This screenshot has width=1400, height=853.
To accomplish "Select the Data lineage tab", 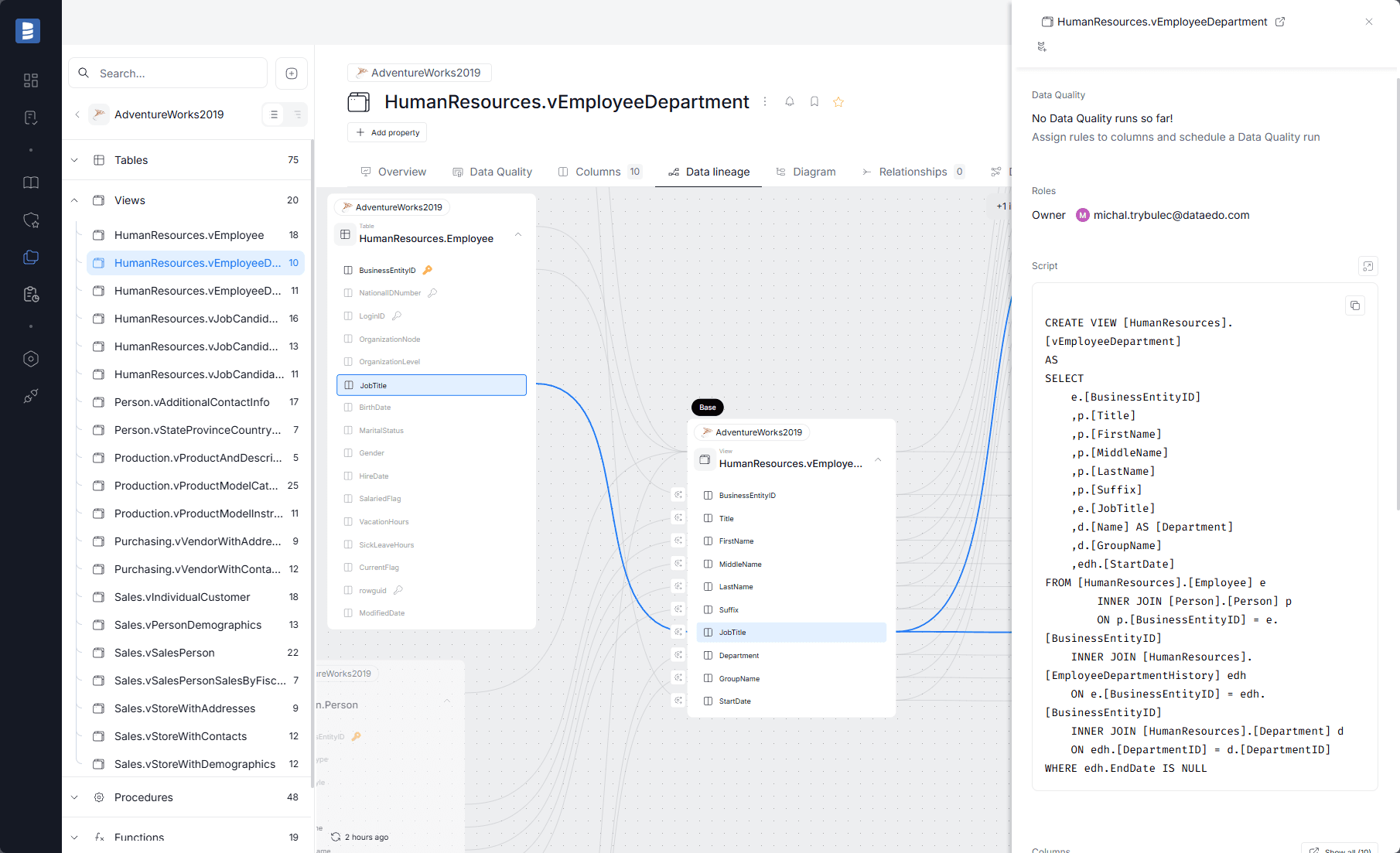I will (x=709, y=172).
